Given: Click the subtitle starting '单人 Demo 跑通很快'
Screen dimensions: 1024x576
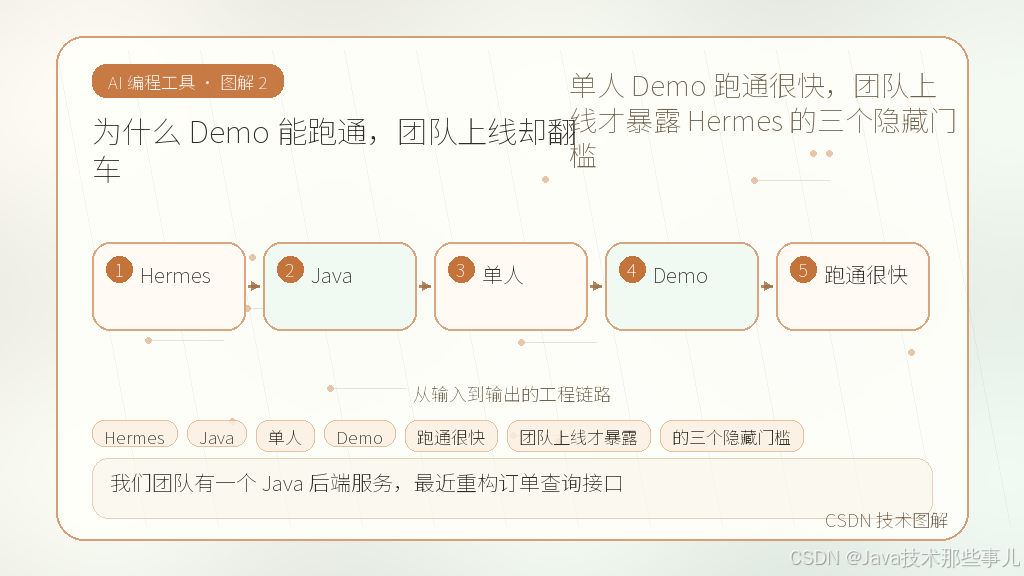Looking at the screenshot, I should (763, 121).
